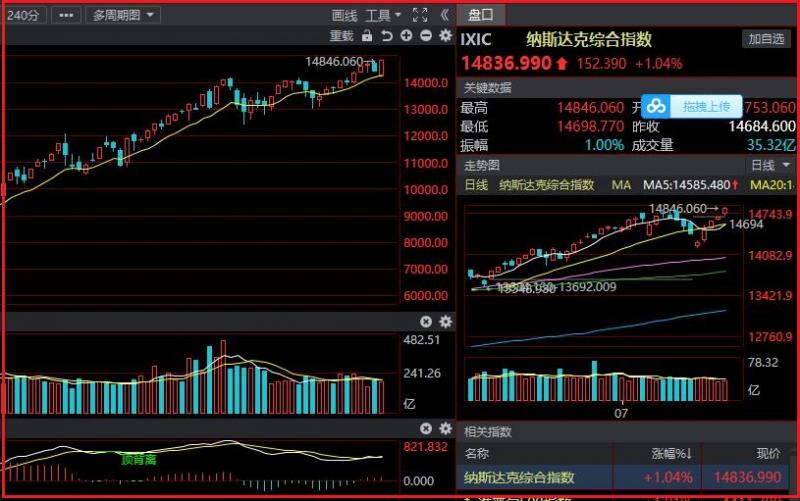Click the 最低 14698.770 value
Screen dimensions: 800x501
tap(590, 126)
